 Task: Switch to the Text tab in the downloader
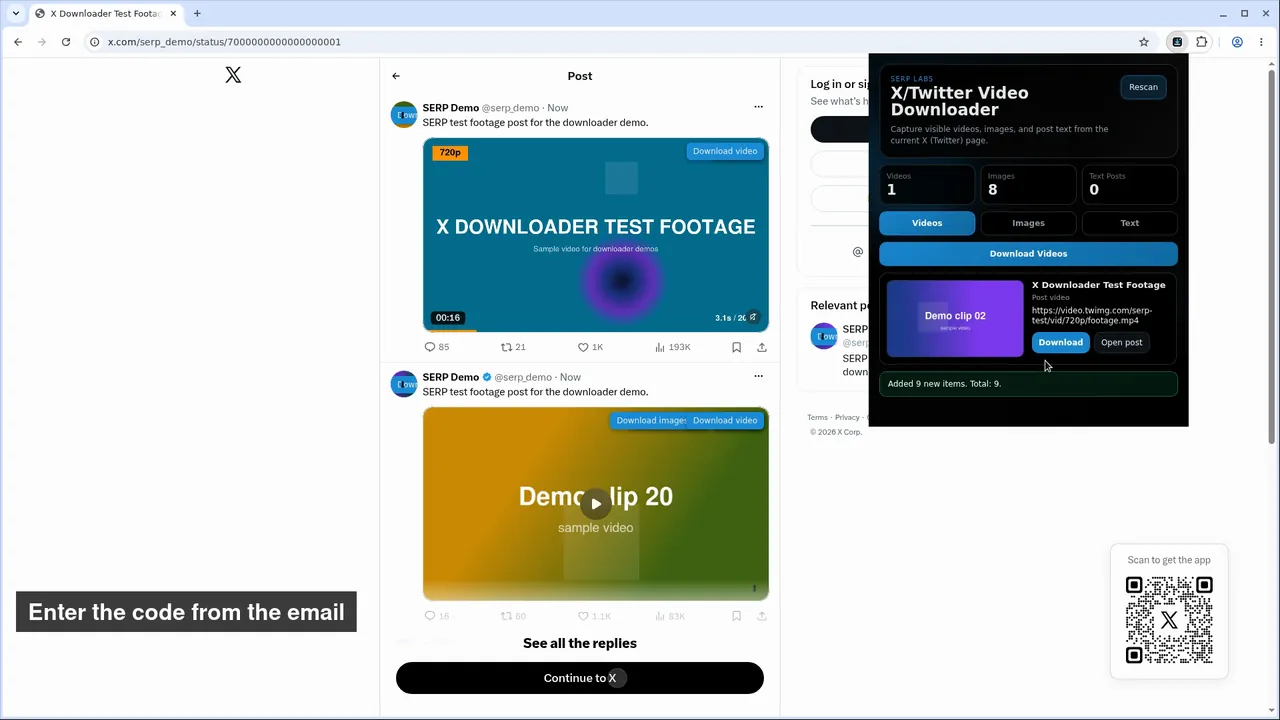tap(1130, 223)
